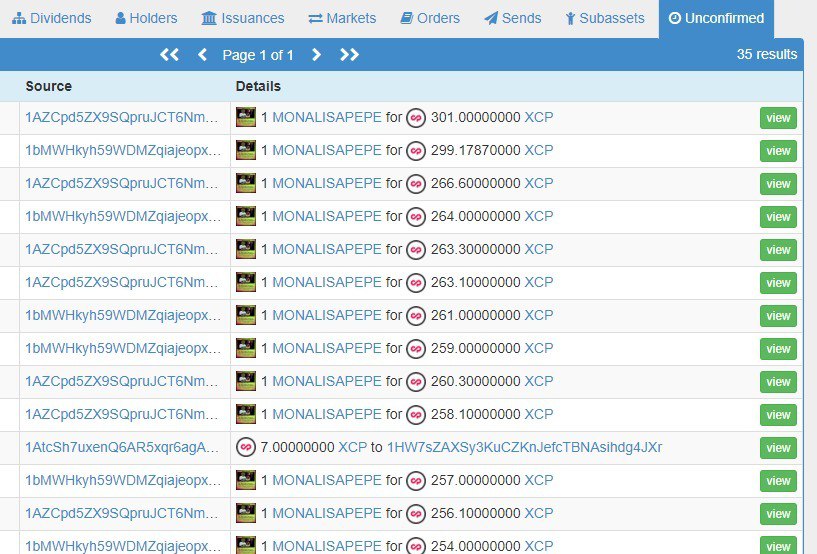Click MONALISAPEPE card thumbnail in 301.00000000 row
Image resolution: width=817 pixels, height=554 pixels.
(x=246, y=117)
